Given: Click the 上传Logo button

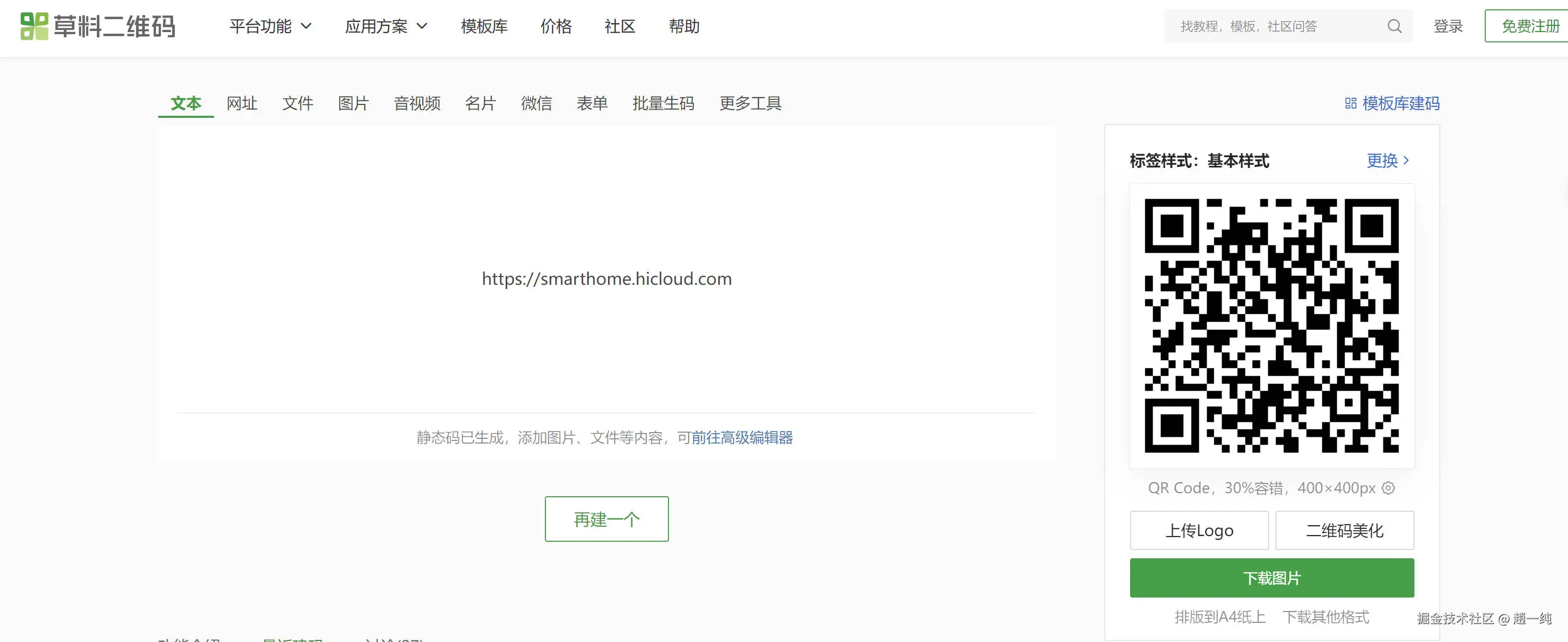Looking at the screenshot, I should 1198,530.
